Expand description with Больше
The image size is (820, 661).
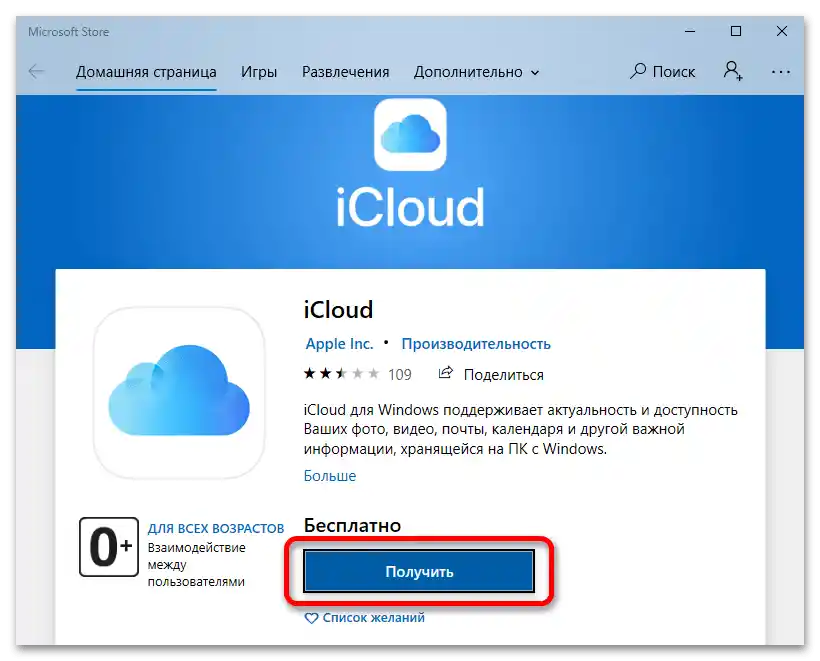pos(329,475)
